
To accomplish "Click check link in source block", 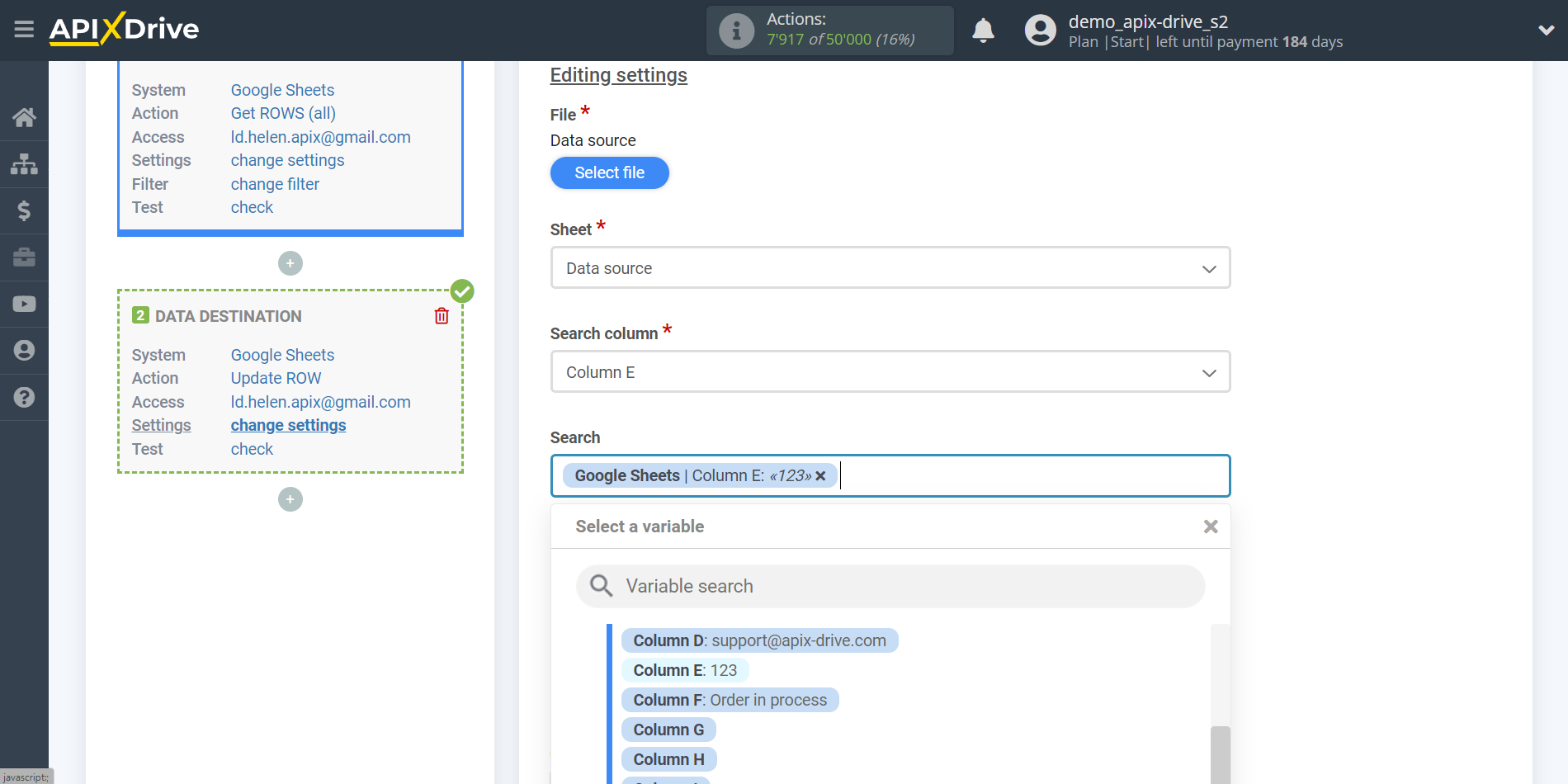I will tap(252, 207).
